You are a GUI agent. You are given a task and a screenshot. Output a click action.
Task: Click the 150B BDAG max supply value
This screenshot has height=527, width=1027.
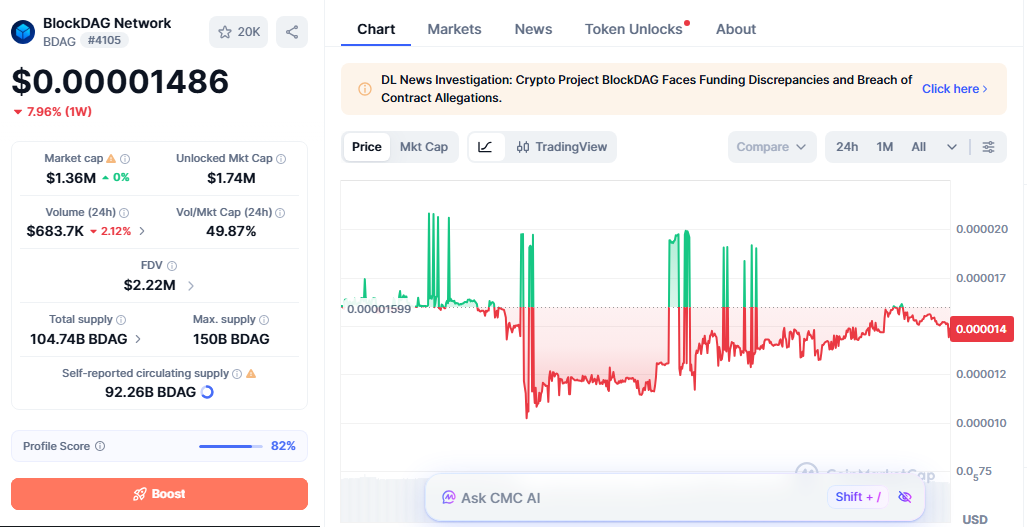point(231,339)
